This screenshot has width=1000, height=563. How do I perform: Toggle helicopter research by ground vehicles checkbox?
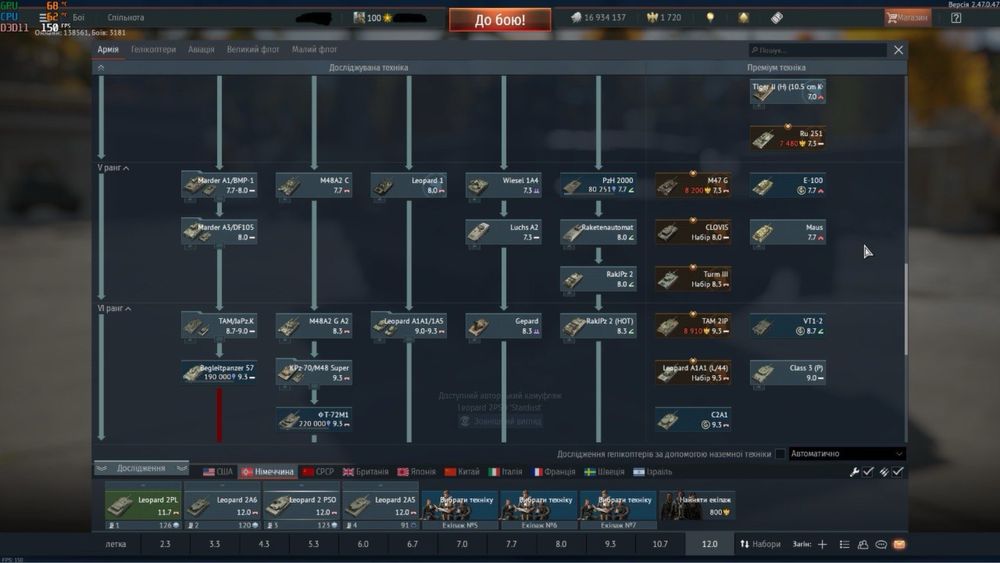[780, 454]
